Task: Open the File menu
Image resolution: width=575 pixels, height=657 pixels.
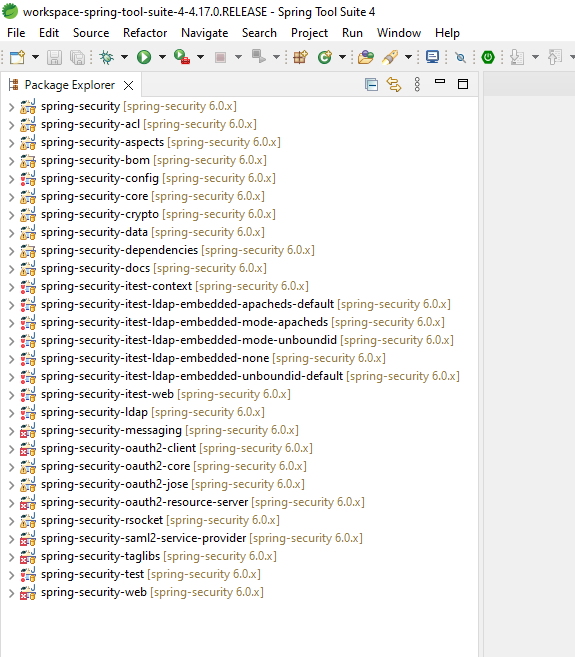Action: pos(16,33)
